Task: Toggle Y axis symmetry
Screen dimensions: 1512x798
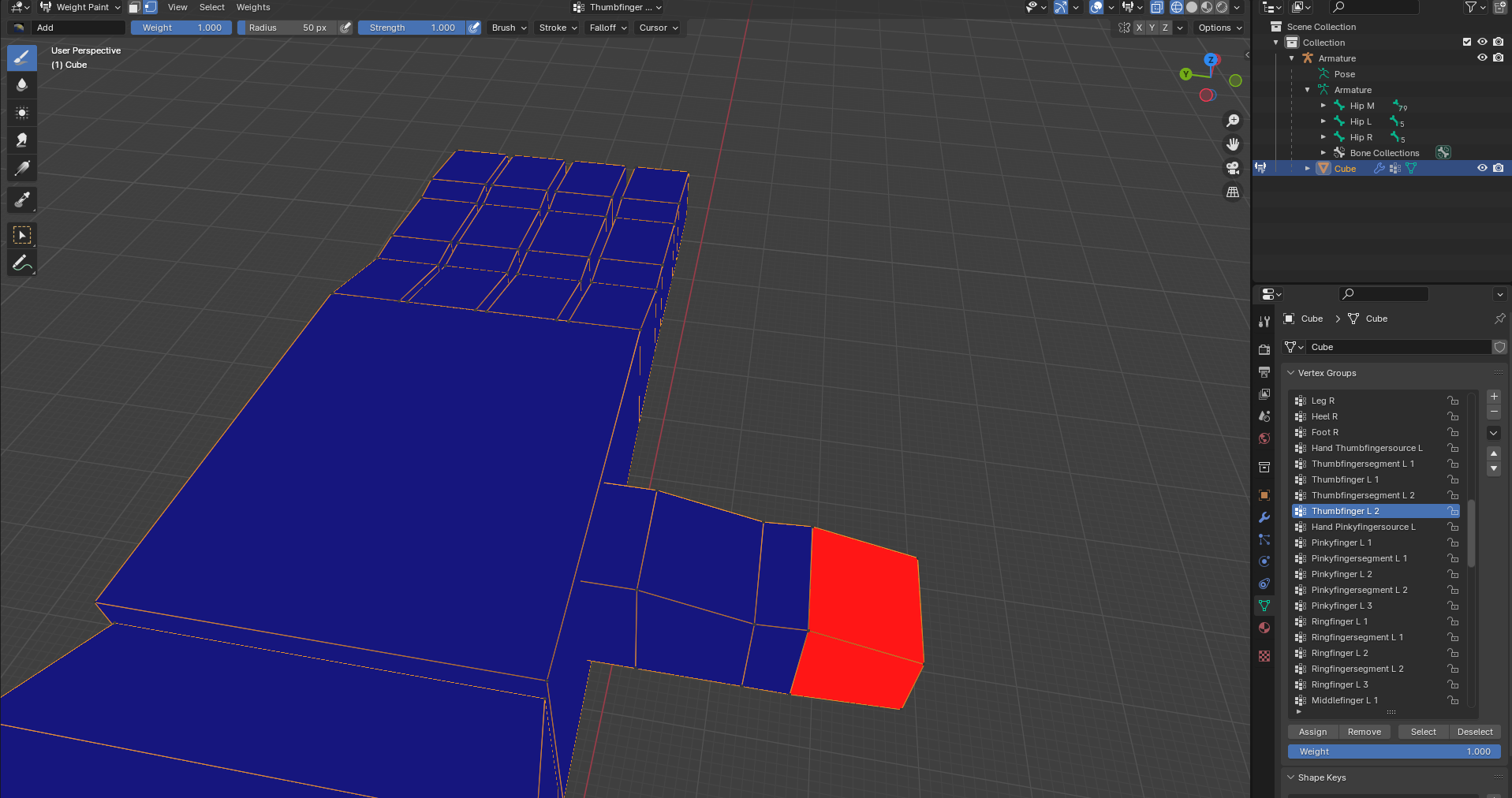Action: 1152,28
